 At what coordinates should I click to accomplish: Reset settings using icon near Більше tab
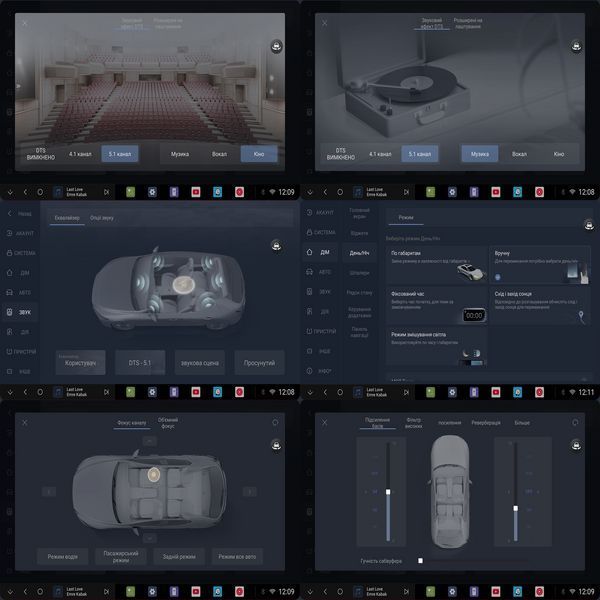click(x=575, y=422)
